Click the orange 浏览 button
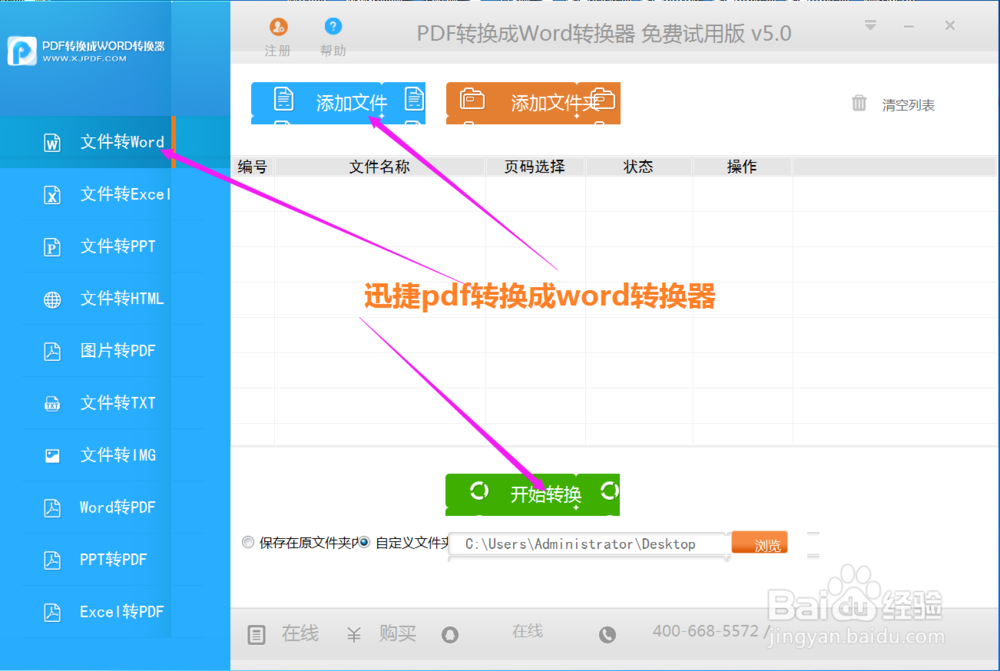Viewport: 1000px width, 671px height. pos(759,542)
